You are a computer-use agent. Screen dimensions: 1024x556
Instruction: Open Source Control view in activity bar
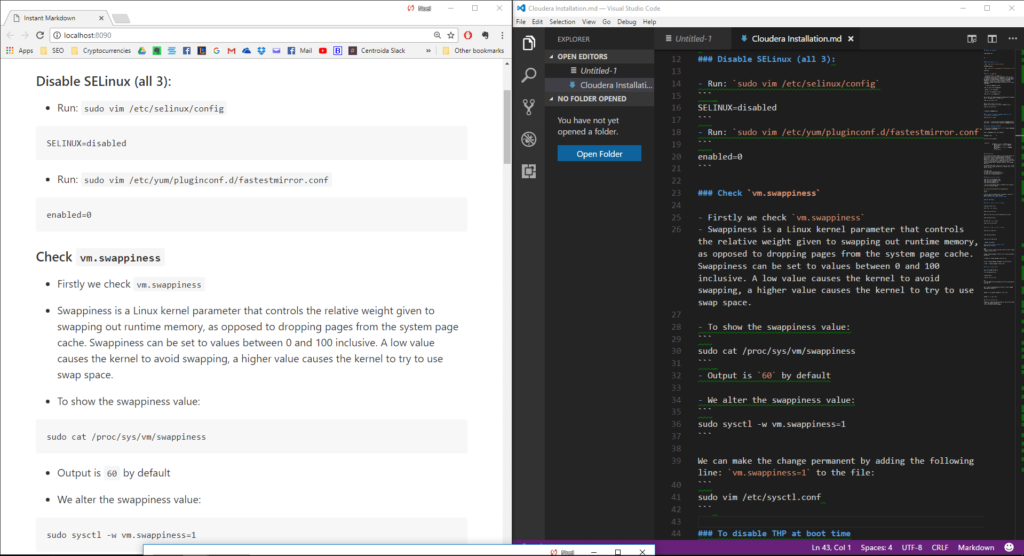point(529,106)
